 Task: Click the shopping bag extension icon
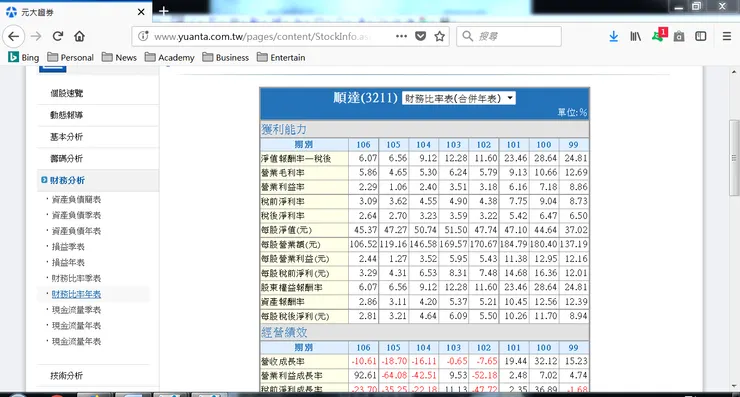pyautogui.click(x=679, y=36)
